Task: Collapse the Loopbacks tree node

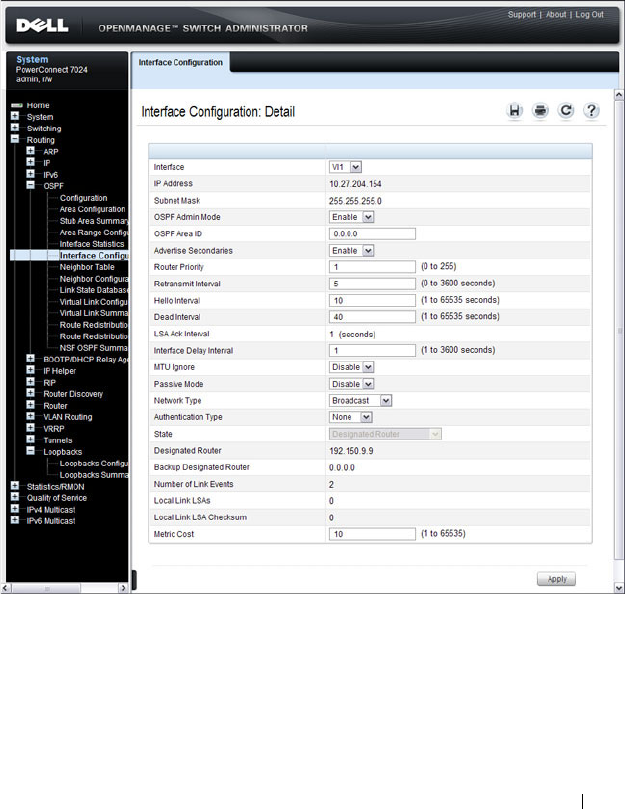Action: click(30, 450)
